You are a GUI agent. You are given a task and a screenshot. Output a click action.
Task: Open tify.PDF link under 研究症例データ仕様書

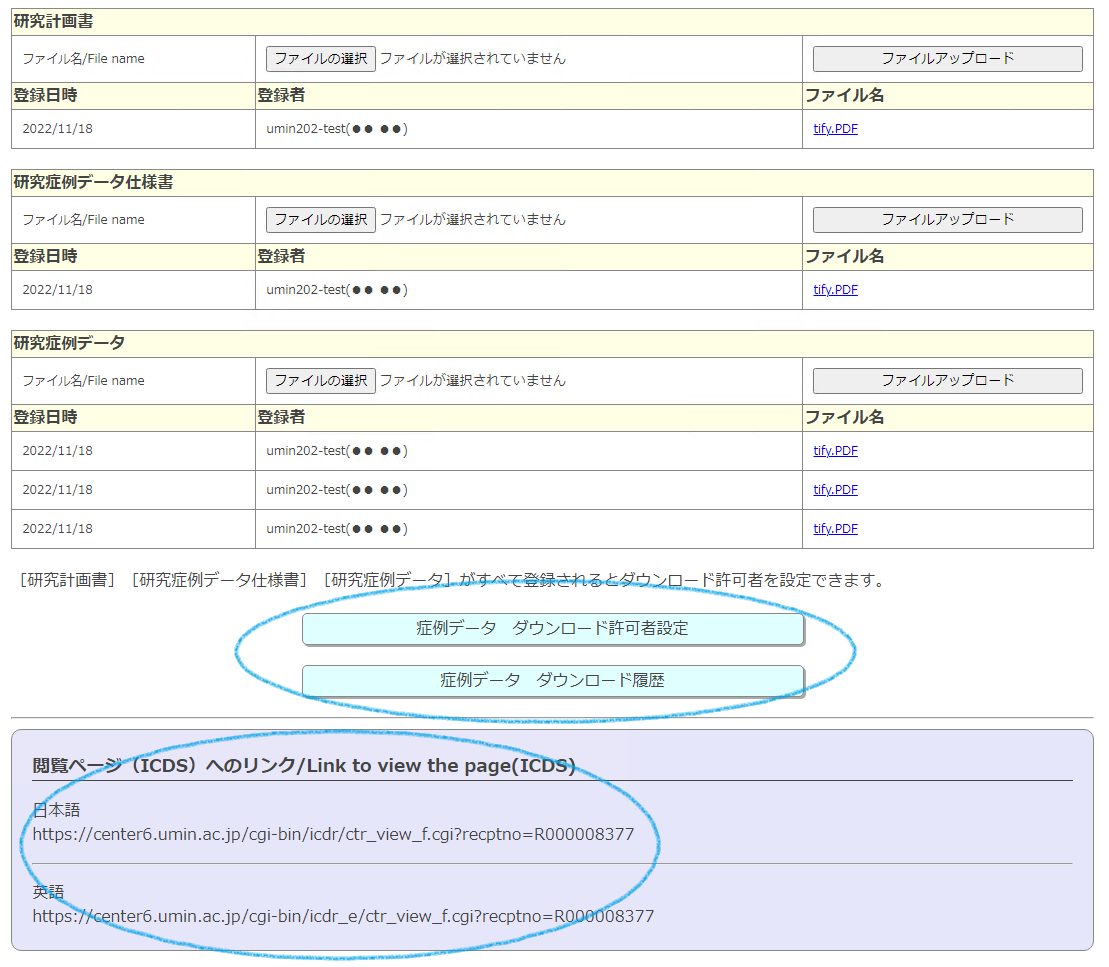coord(835,290)
